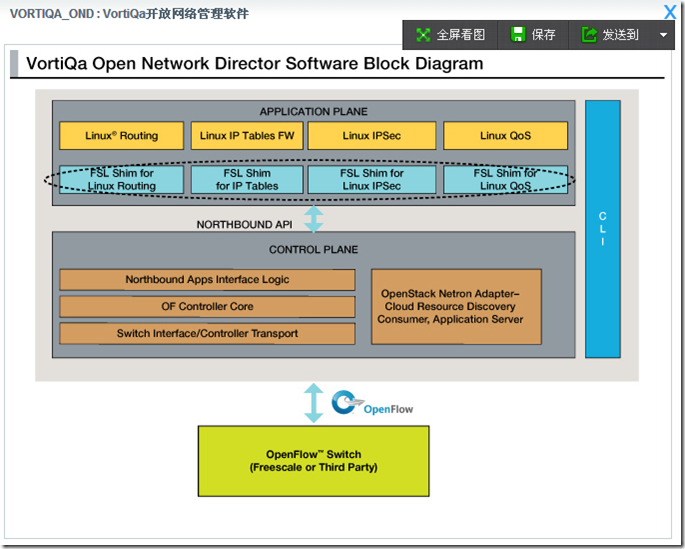Click FSL Shim for Linux IPSec block
The width and height of the screenshot is (685, 549).
point(372,180)
